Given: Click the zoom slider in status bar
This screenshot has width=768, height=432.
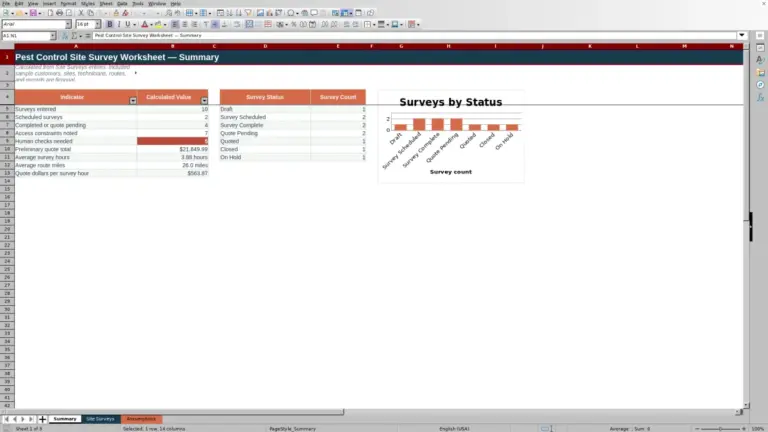Looking at the screenshot, I should pyautogui.click(x=720, y=429).
